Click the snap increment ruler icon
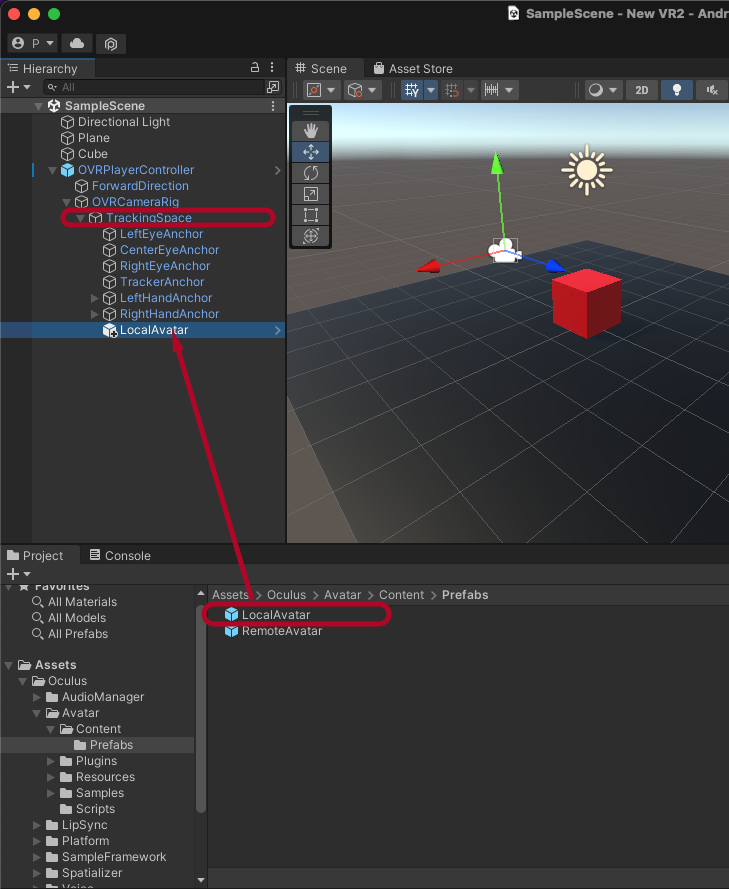Viewport: 729px width, 889px height. coord(491,90)
